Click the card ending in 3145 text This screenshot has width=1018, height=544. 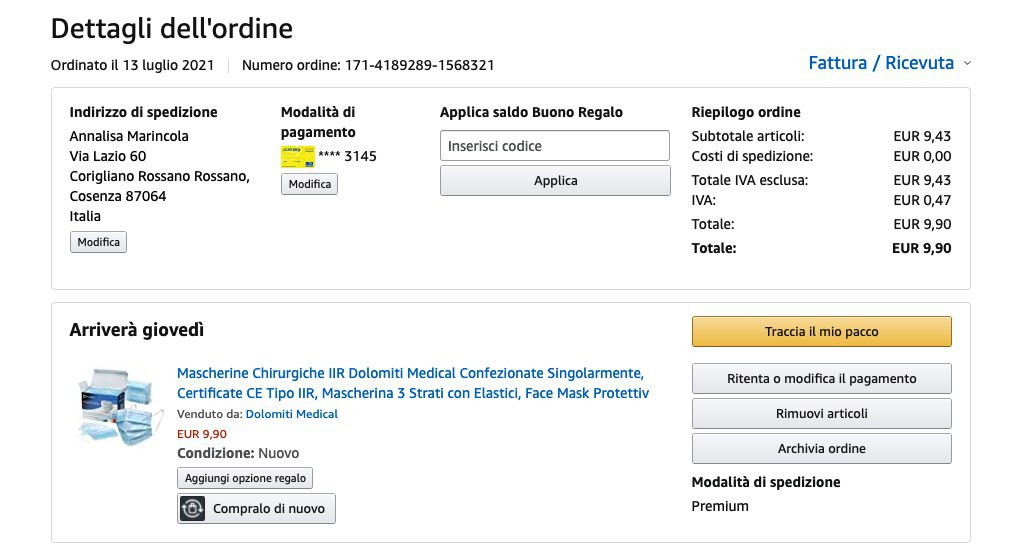point(347,156)
